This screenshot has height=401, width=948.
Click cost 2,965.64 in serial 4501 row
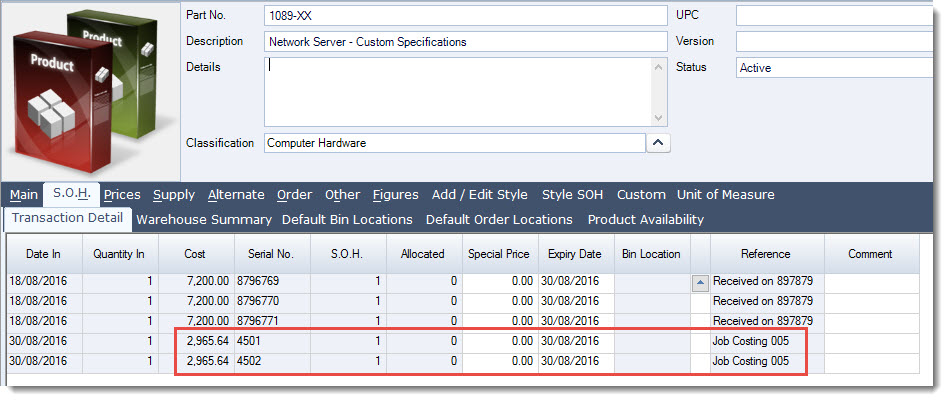pos(196,341)
